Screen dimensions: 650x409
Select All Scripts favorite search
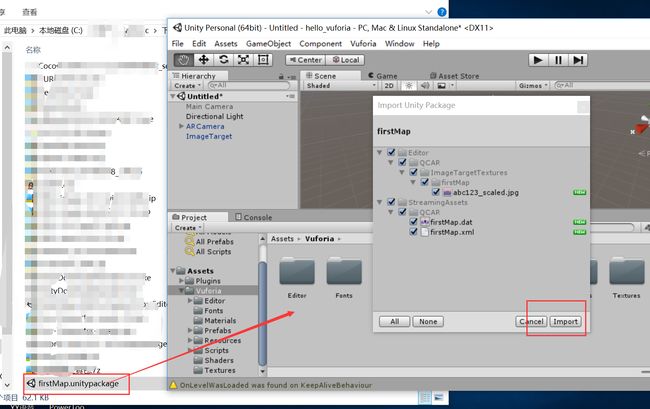pos(213,252)
